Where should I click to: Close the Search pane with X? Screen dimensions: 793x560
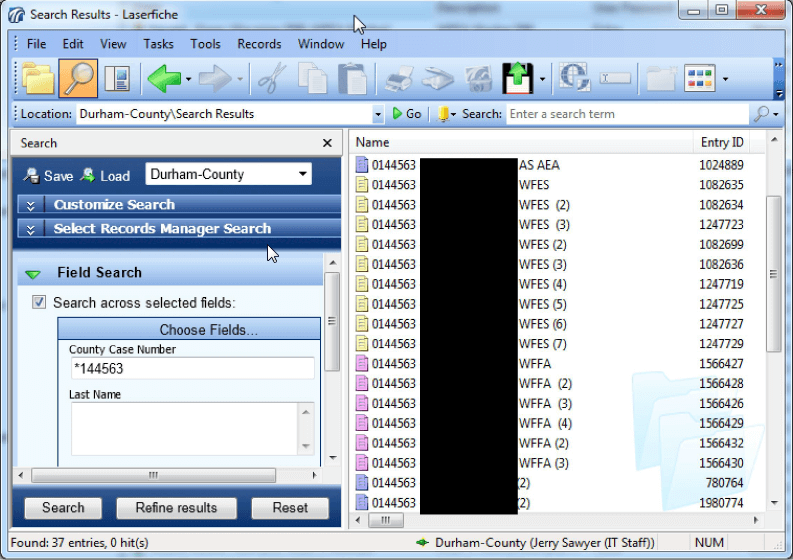pos(327,143)
